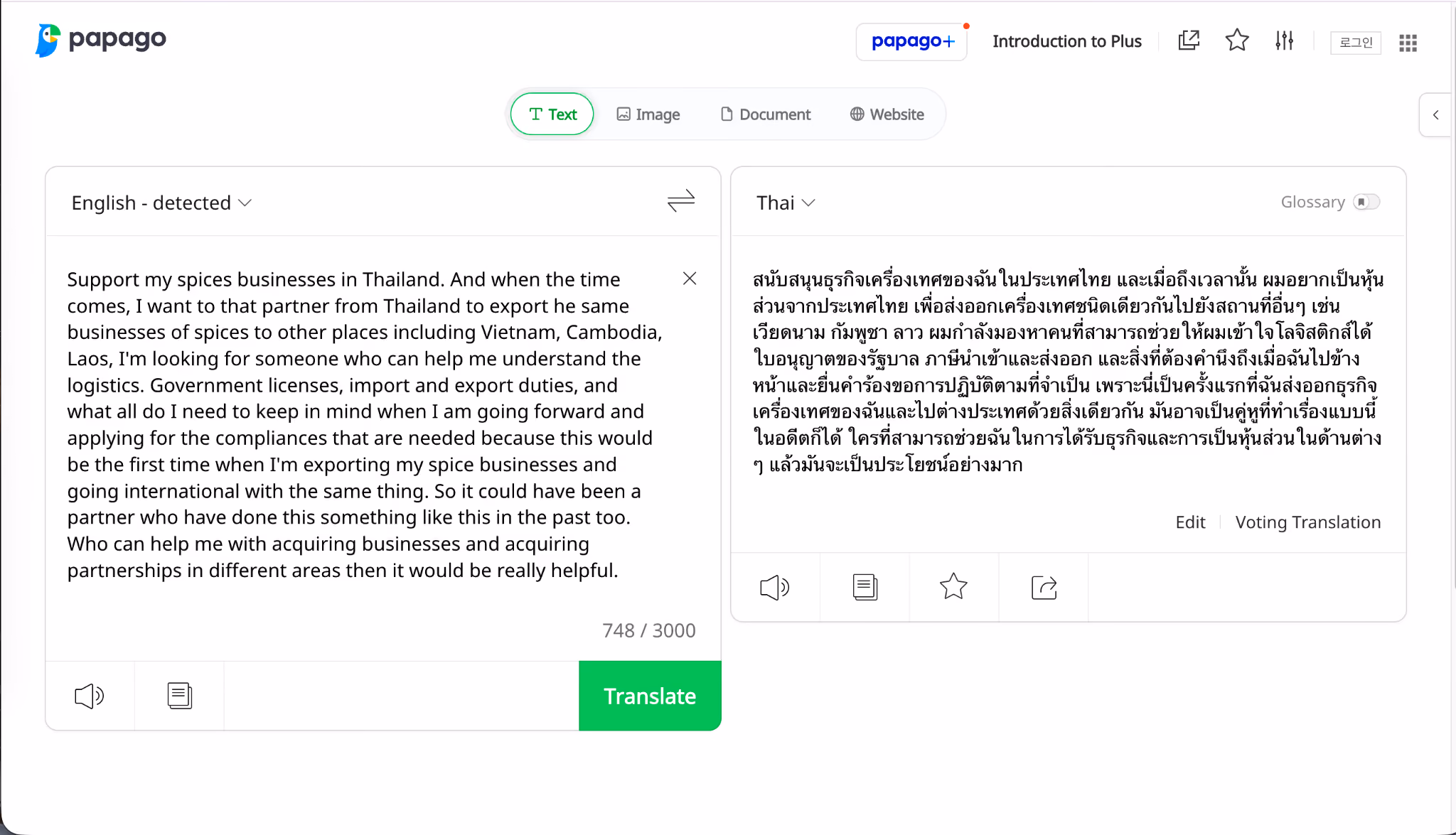1456x835 pixels.
Task: Click inside the English source text area
Action: coord(366,424)
